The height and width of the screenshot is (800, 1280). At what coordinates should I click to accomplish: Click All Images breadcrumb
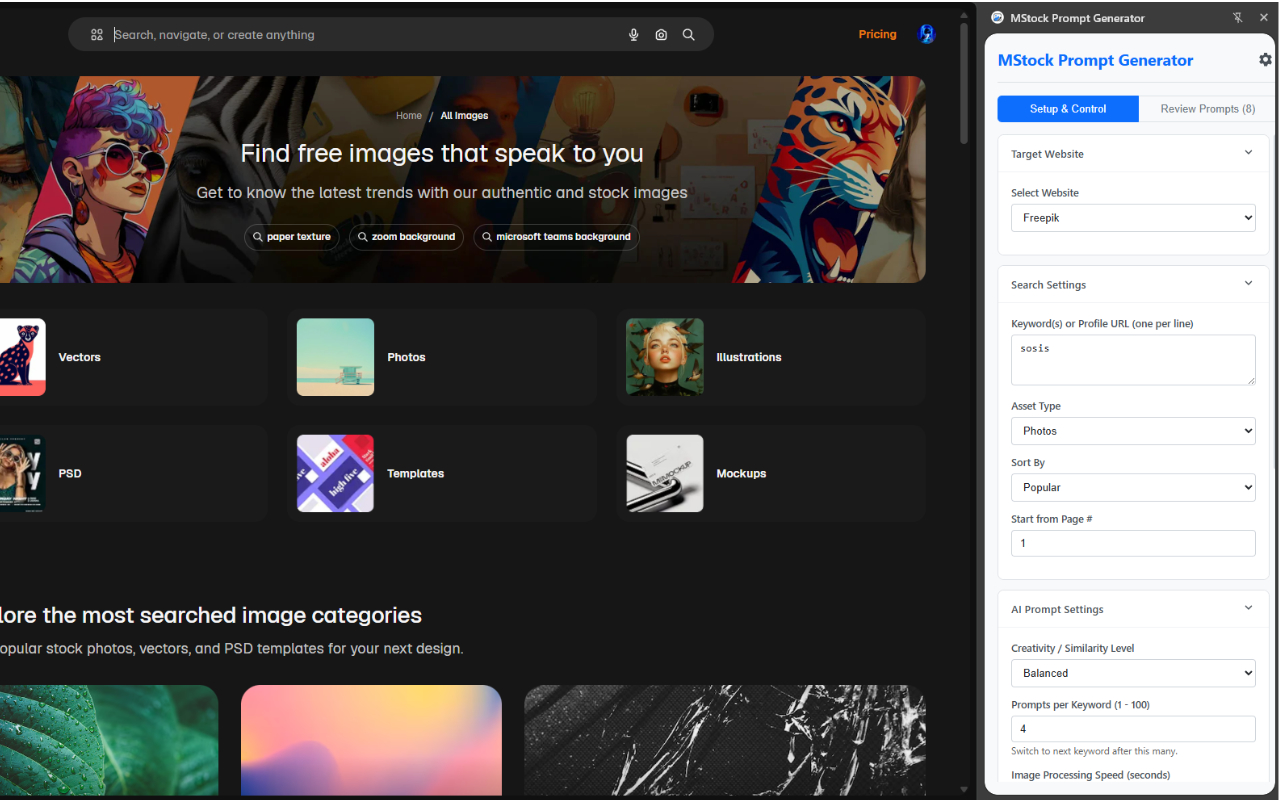pos(465,116)
